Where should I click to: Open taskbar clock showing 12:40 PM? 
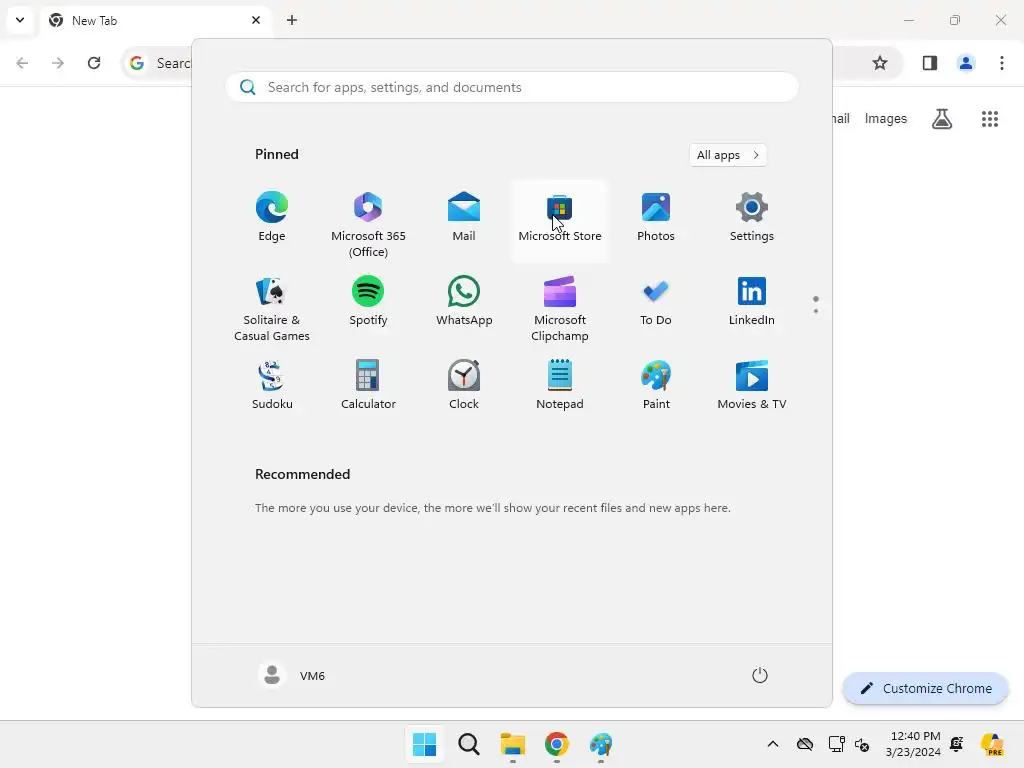click(913, 744)
